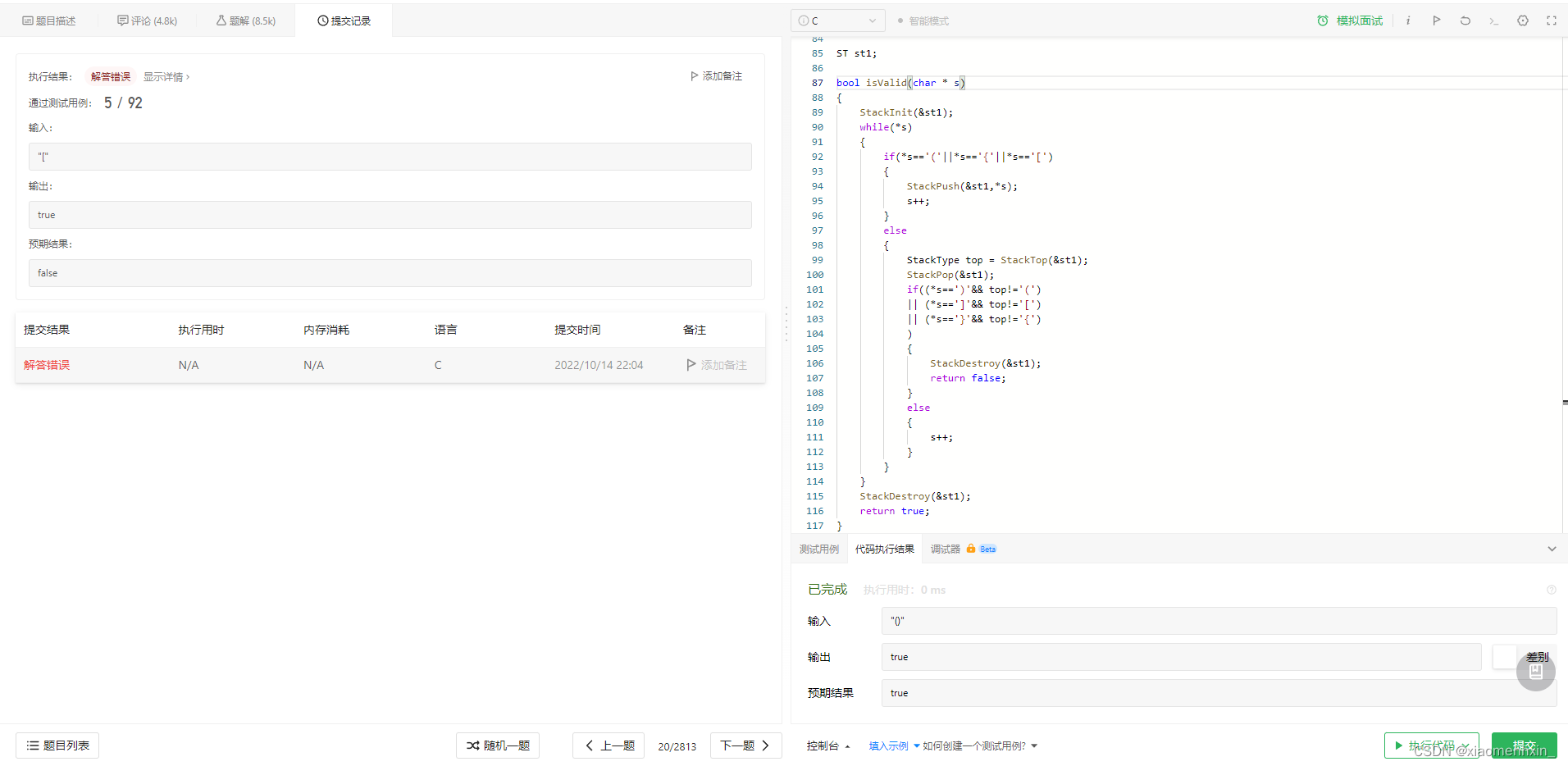The height and width of the screenshot is (766, 1568).
Task: Open the 解答错误 submission record
Action: 47,365
